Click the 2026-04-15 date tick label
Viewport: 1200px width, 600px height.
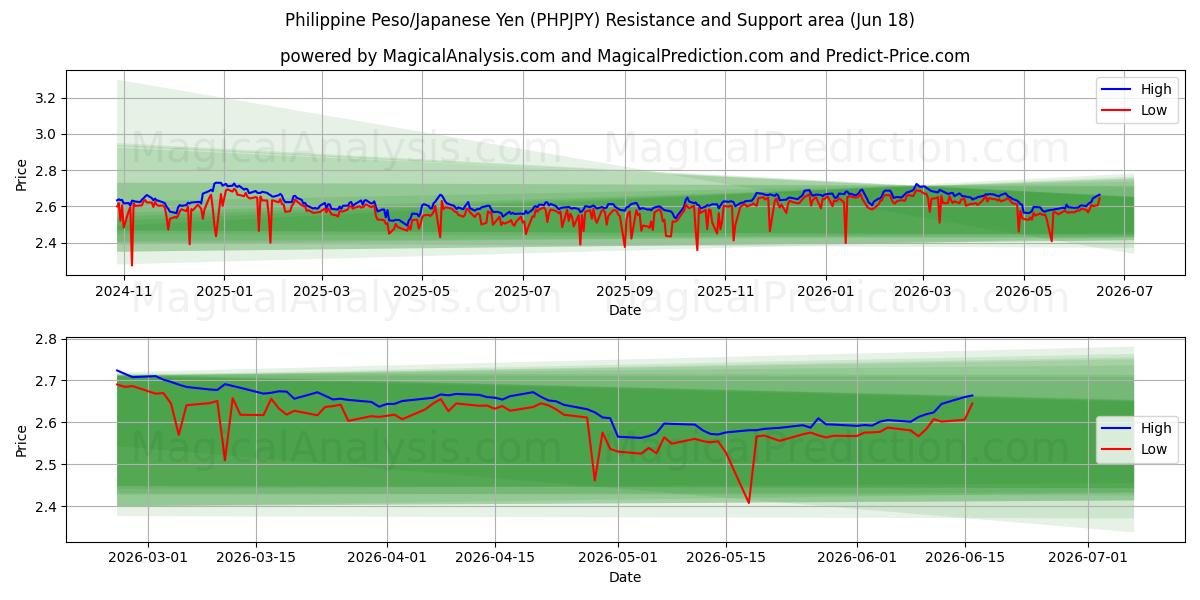click(496, 558)
